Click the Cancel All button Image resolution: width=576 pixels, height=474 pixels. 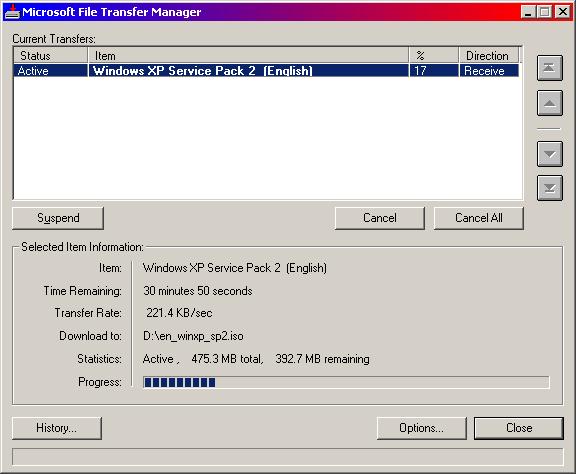pos(479,218)
